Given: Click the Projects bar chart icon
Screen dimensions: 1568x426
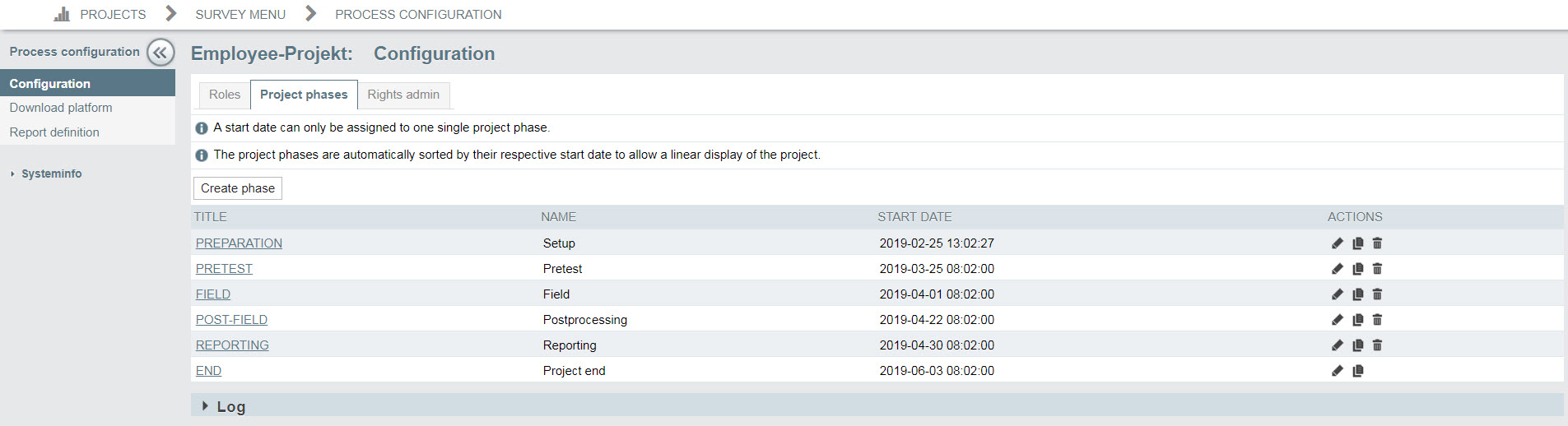Looking at the screenshot, I should coord(63,14).
